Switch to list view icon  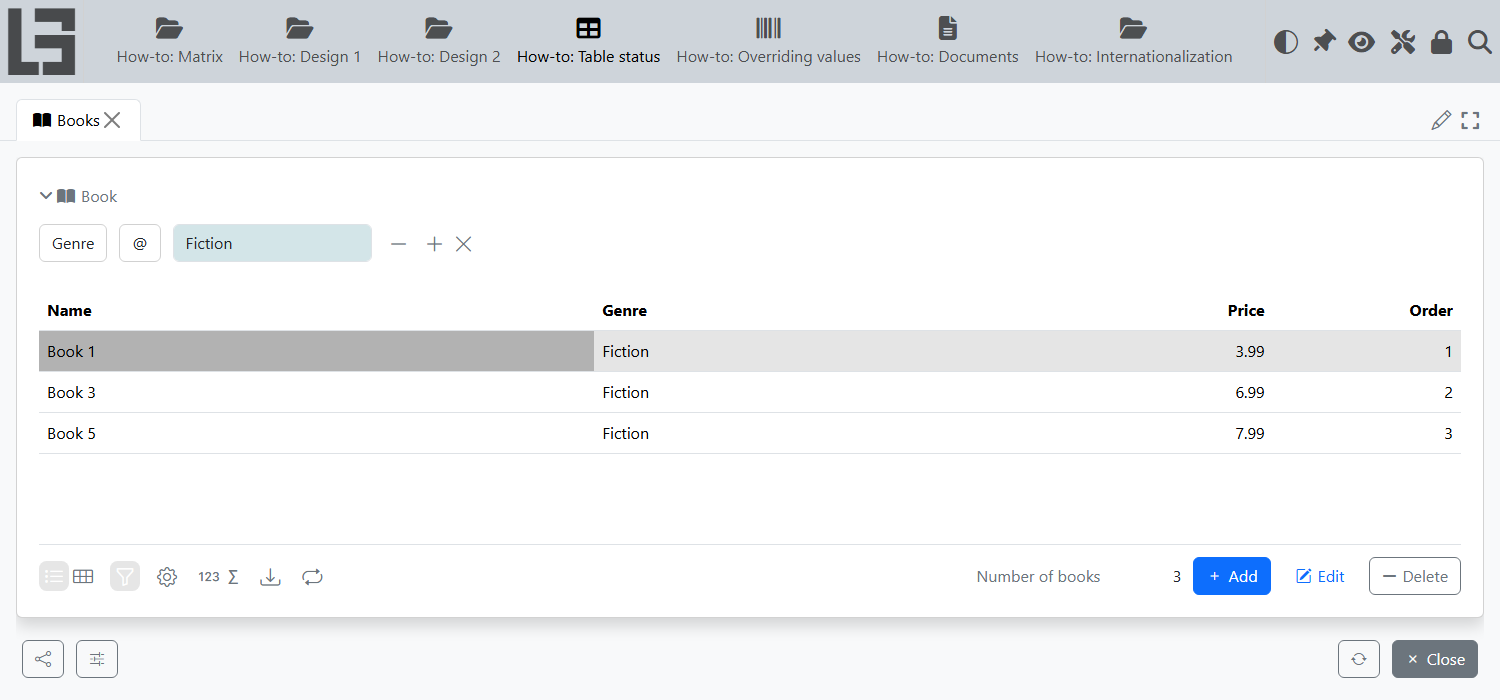point(54,576)
